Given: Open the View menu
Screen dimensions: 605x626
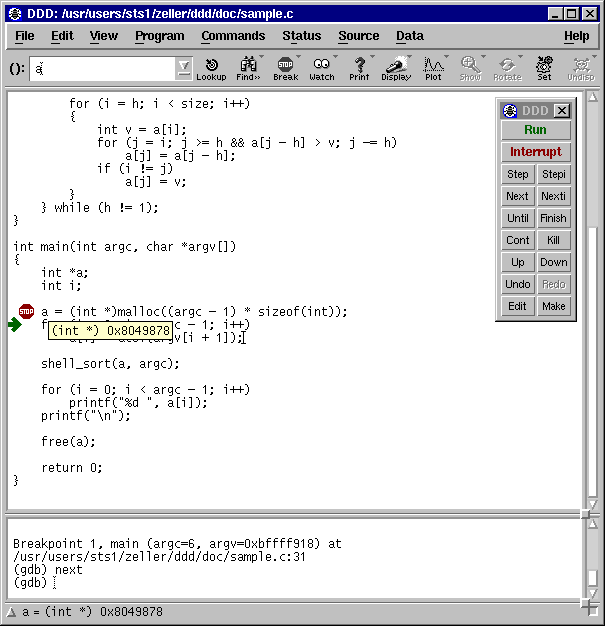Looking at the screenshot, I should coord(104,36).
